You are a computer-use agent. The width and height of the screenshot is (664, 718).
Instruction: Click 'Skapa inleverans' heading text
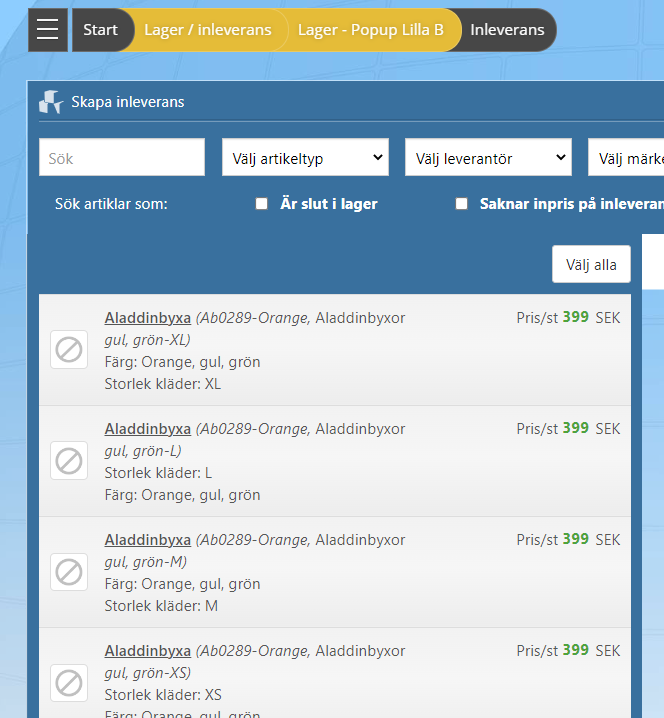point(128,102)
